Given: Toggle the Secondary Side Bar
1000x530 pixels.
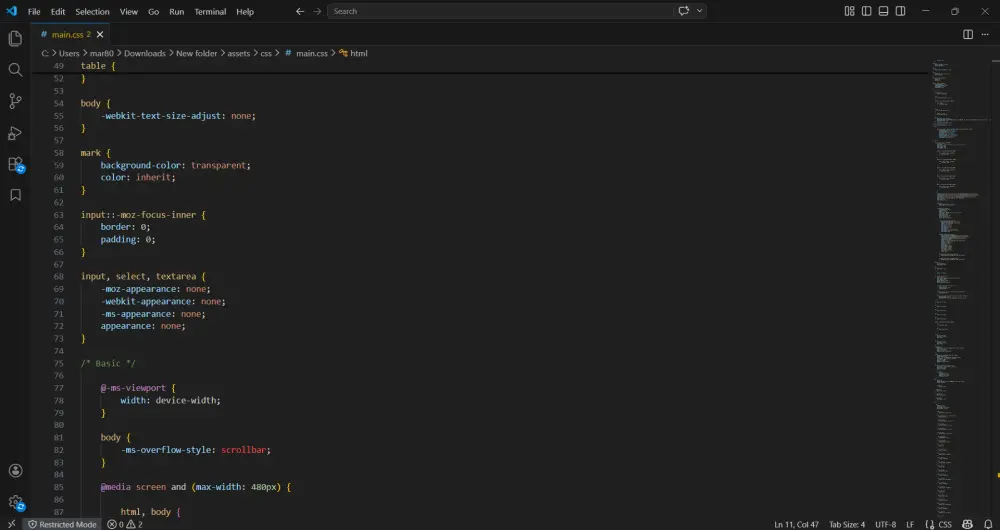Looking at the screenshot, I should [x=901, y=11].
